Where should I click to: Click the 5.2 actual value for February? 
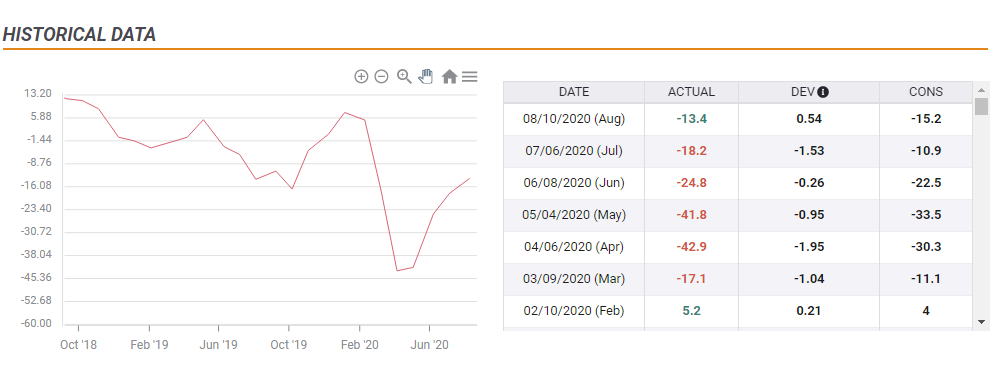[x=691, y=311]
